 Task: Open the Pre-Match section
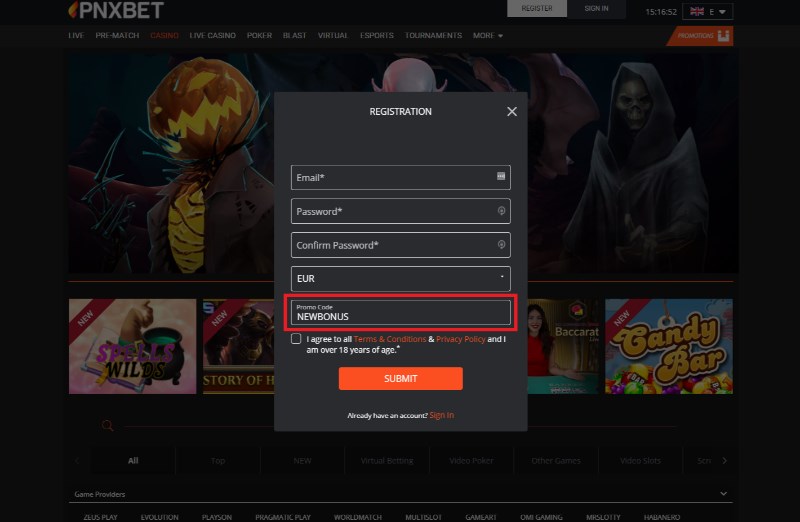click(117, 35)
